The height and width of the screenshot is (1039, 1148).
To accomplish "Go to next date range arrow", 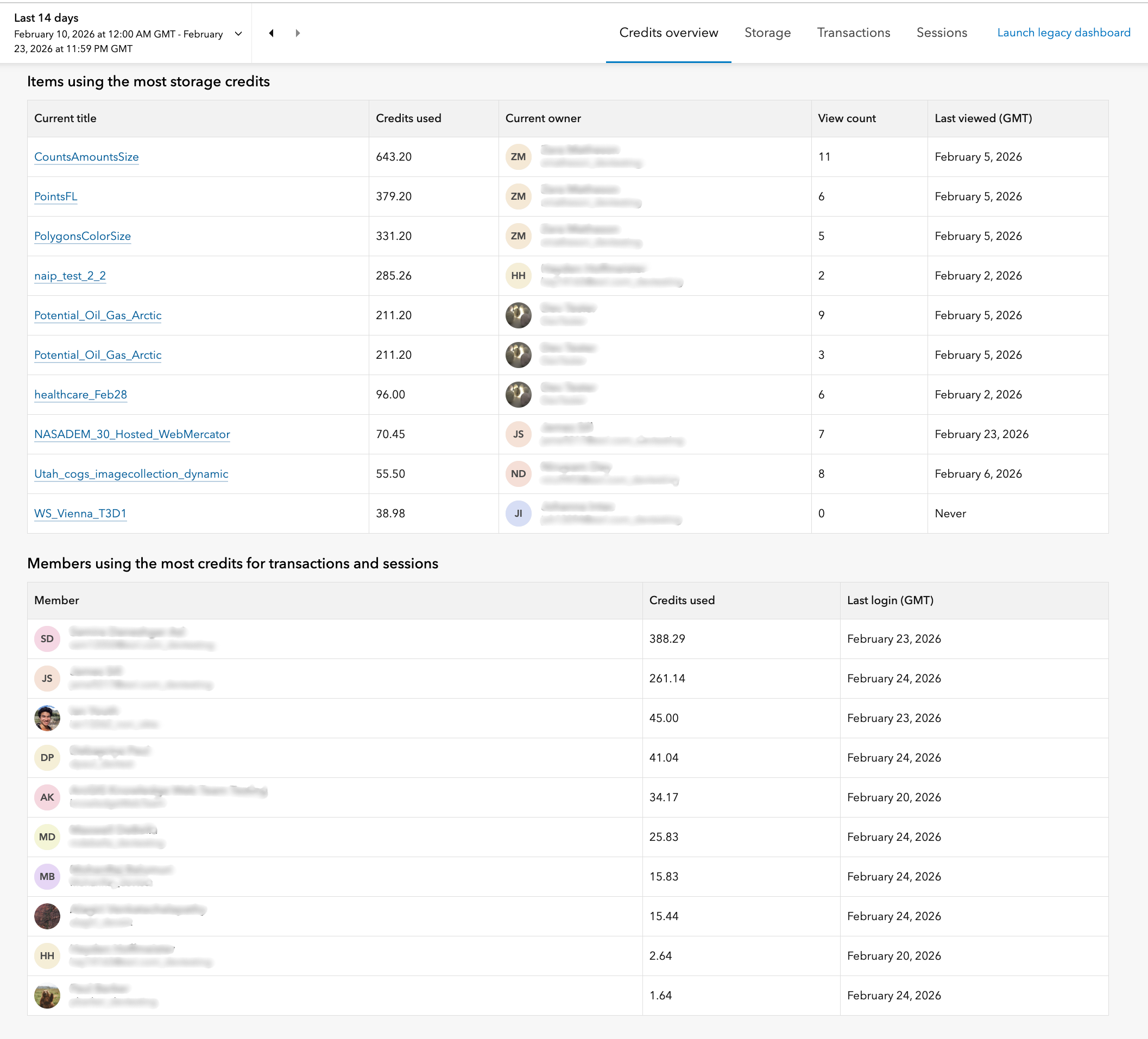I will (x=297, y=33).
